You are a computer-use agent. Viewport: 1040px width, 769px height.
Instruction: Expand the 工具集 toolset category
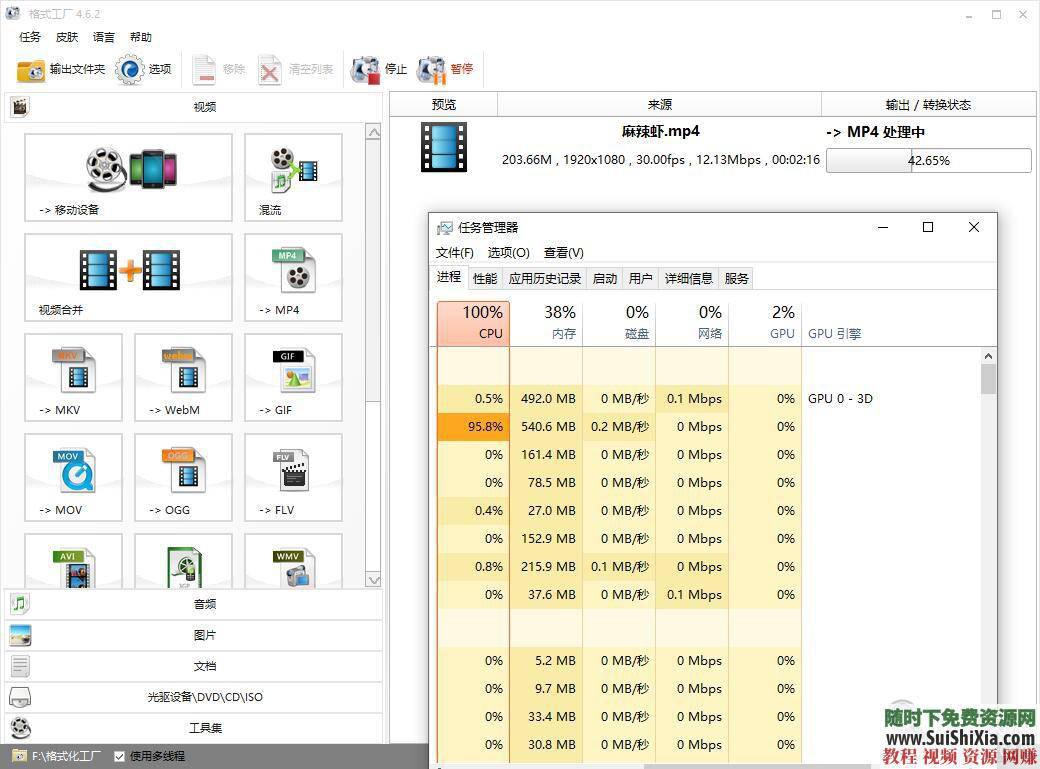(204, 728)
